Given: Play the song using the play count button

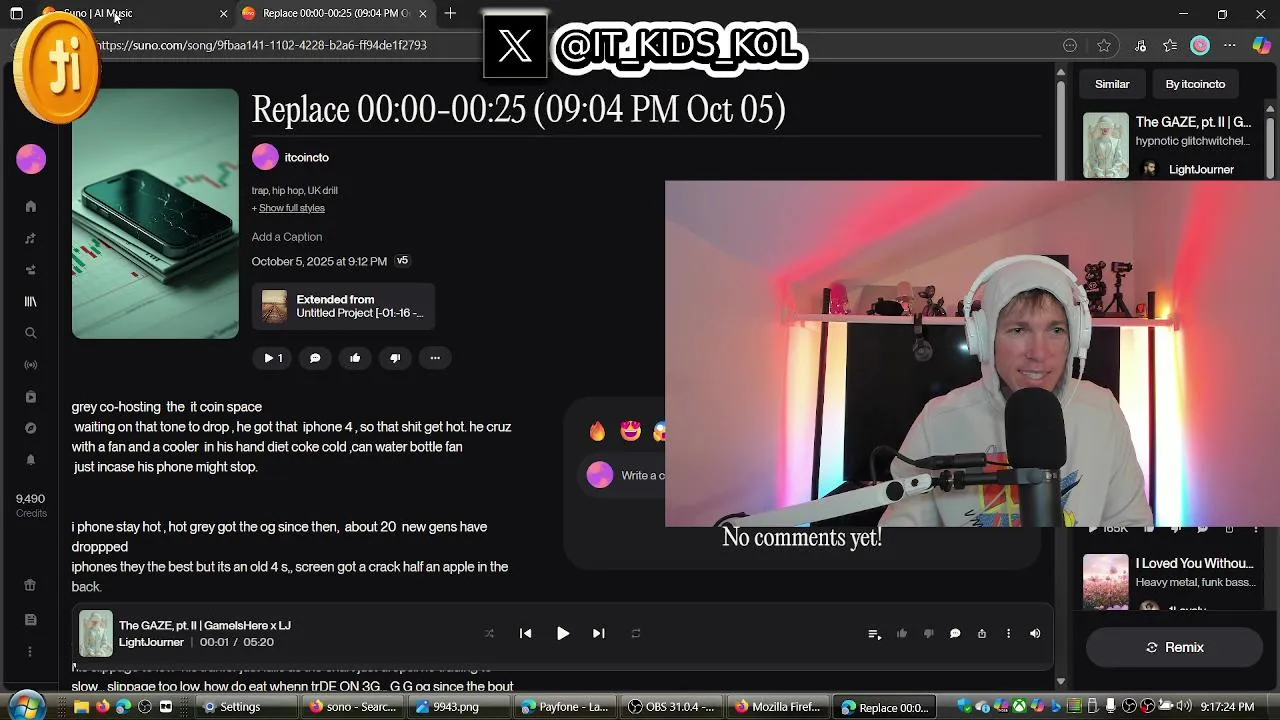Looking at the screenshot, I should [272, 358].
